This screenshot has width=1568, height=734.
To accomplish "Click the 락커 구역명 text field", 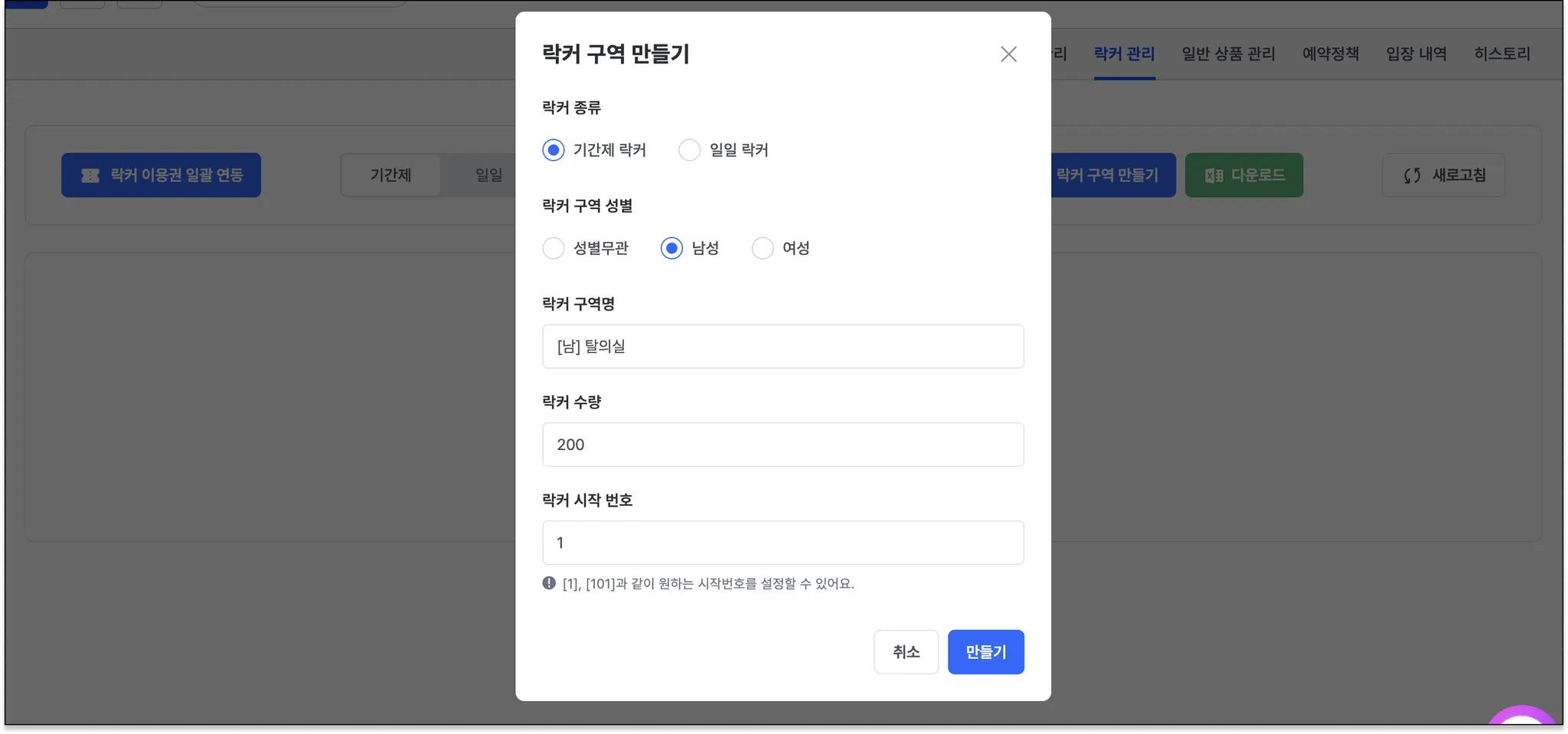I will pyautogui.click(x=782, y=347).
